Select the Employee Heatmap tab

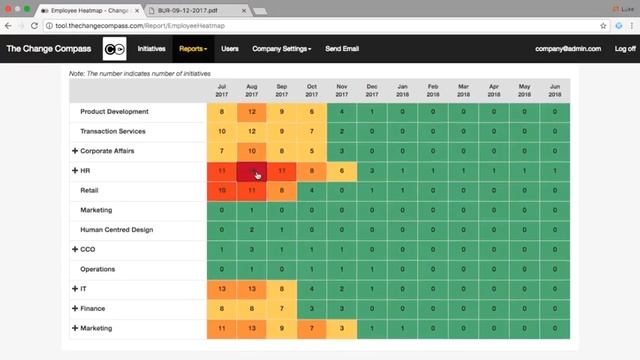[x=90, y=11]
